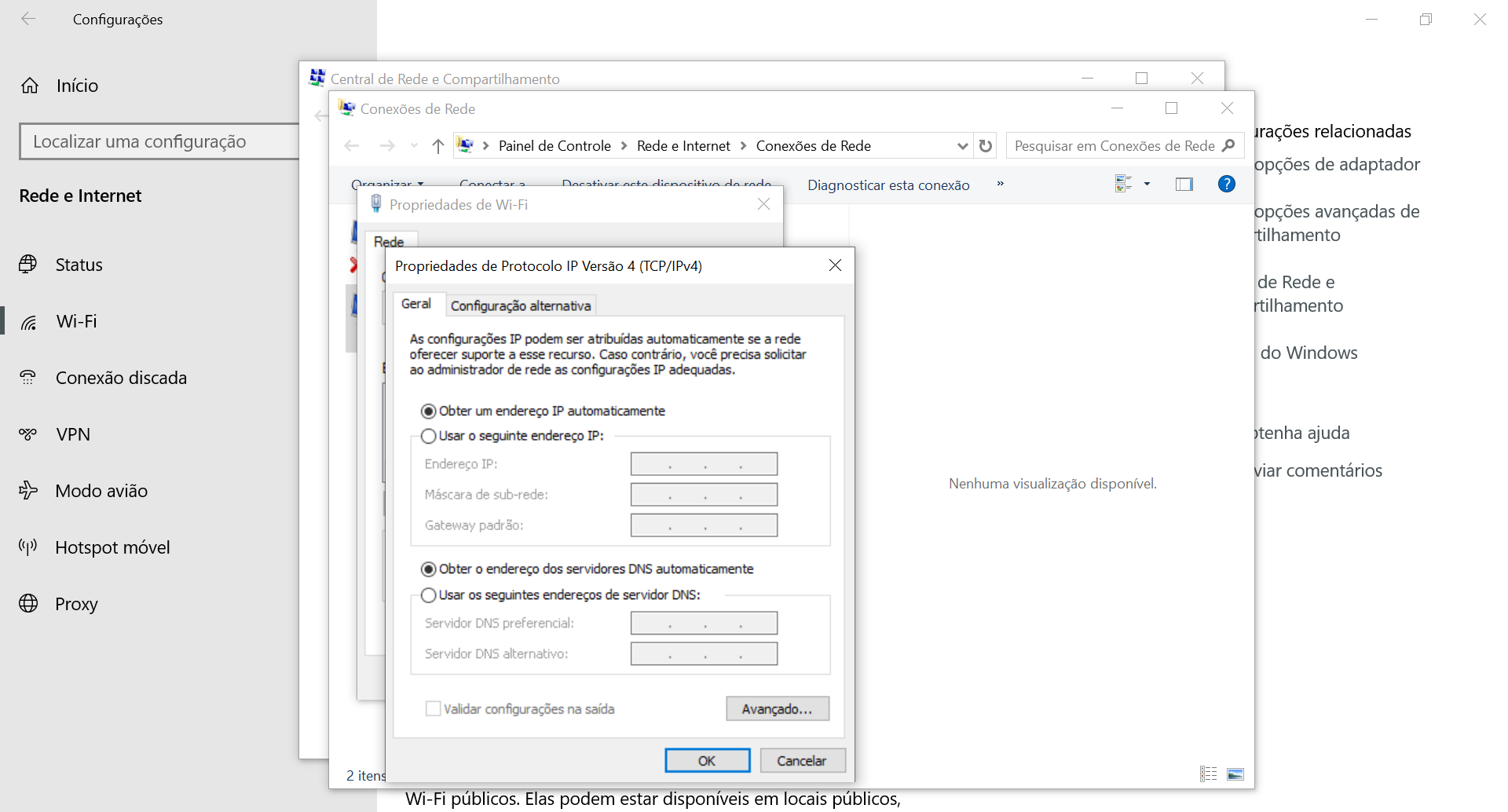Click Rede e Internet breadcrumb
This screenshot has height=812, width=1508.
click(683, 146)
